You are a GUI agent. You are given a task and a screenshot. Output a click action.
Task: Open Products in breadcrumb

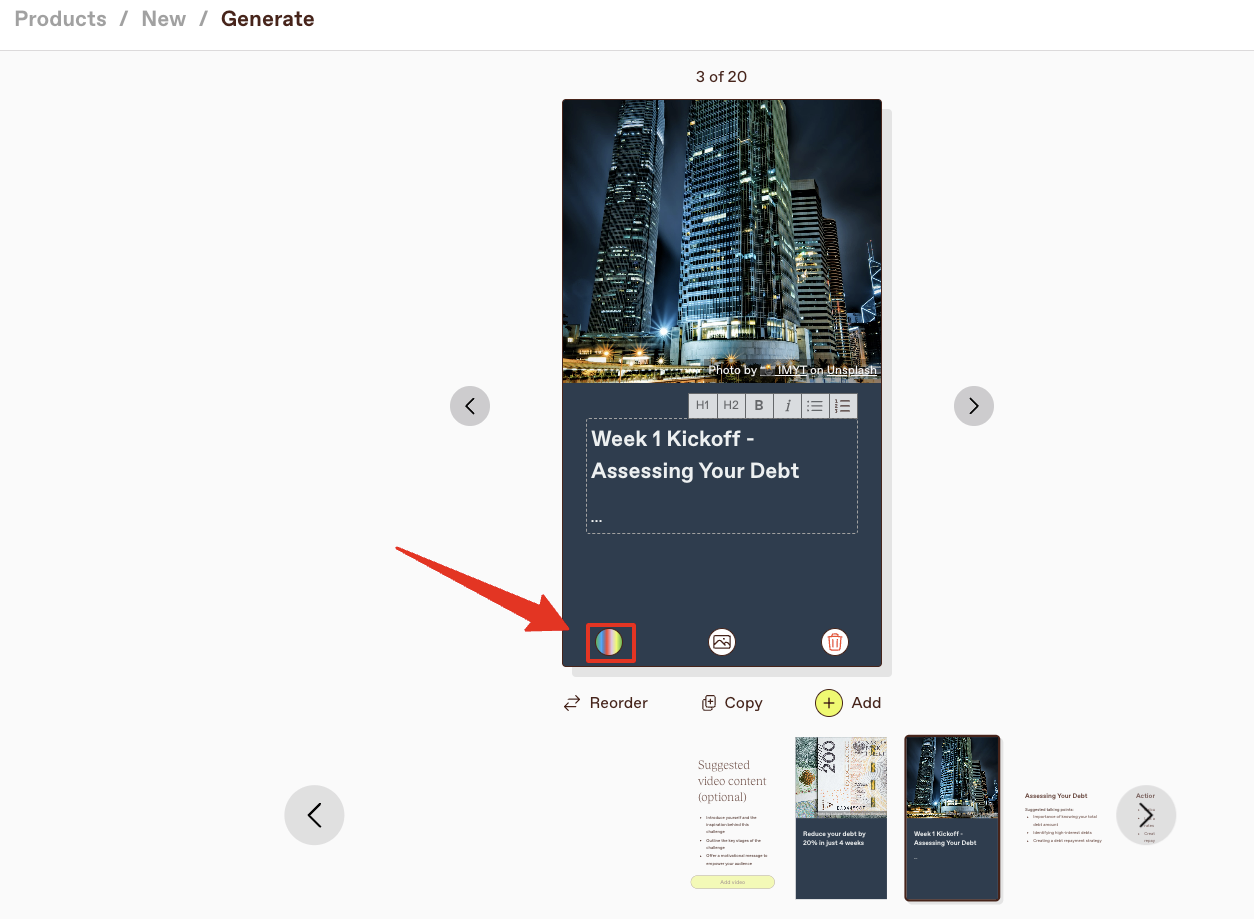tap(61, 19)
